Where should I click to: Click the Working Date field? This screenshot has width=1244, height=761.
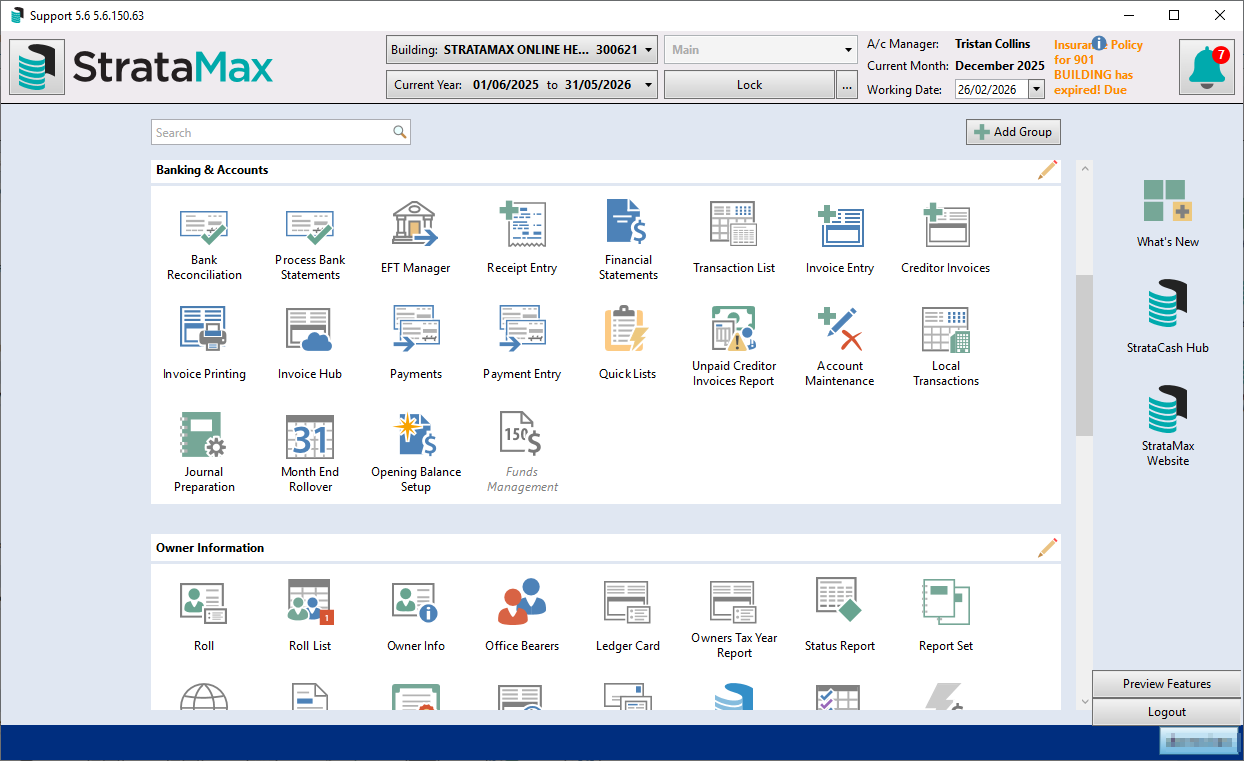click(x=991, y=89)
